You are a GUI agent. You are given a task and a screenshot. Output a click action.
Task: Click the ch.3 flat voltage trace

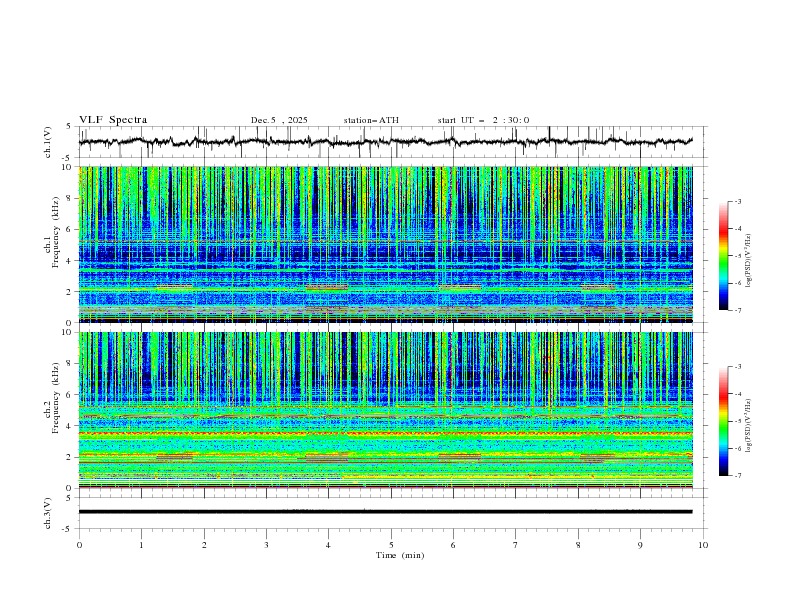[x=385, y=512]
